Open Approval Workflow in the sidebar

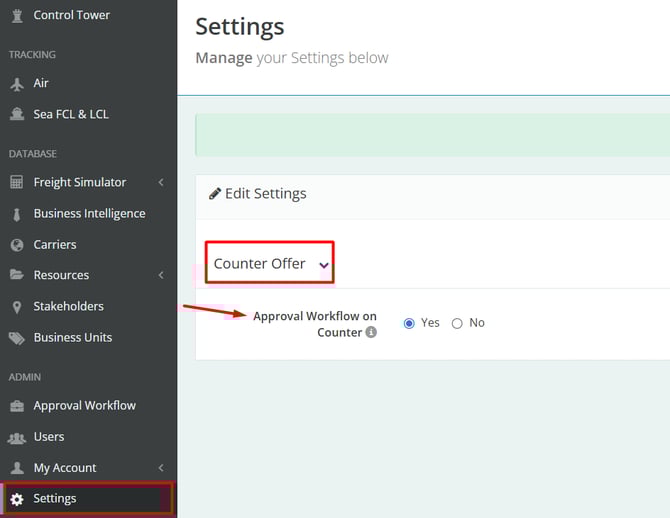tap(84, 405)
